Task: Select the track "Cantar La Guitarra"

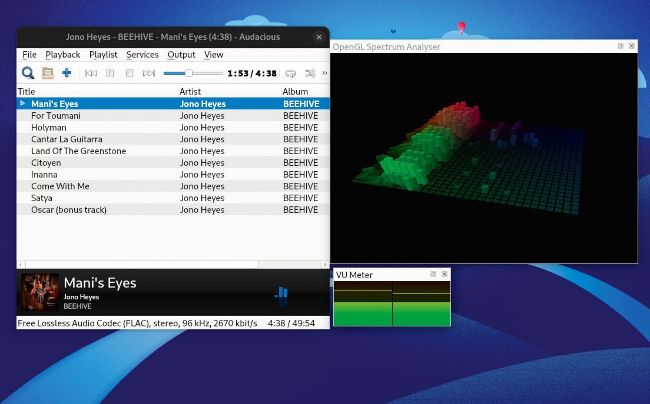Action: pos(67,139)
